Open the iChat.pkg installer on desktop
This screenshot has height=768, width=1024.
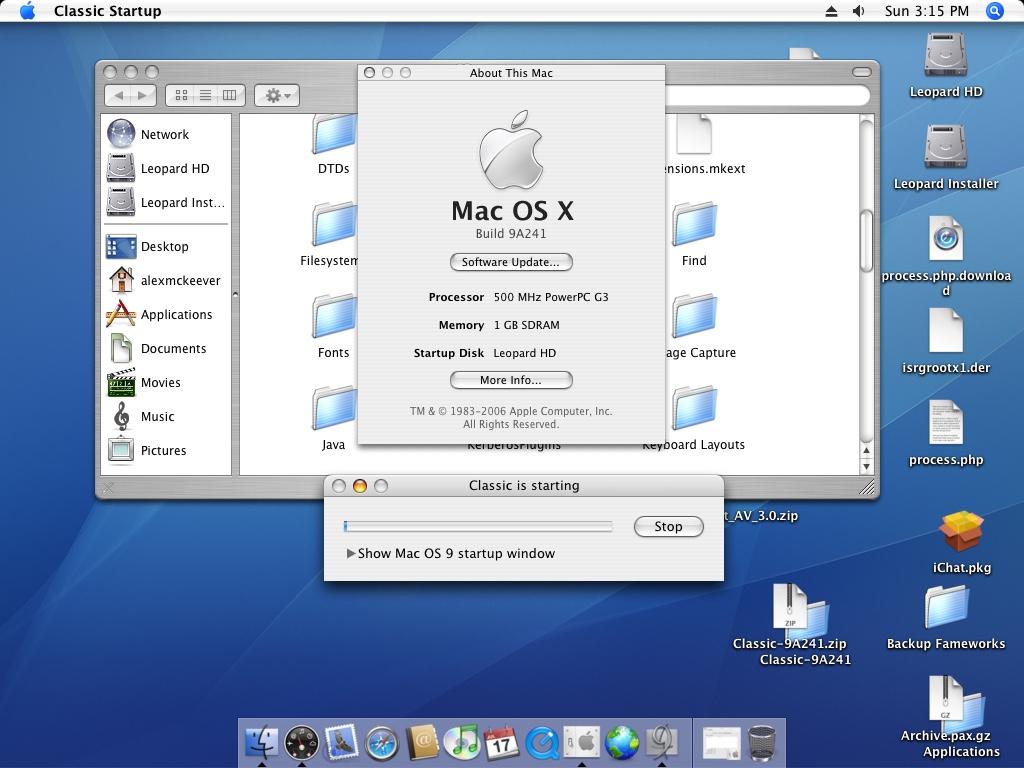(x=961, y=534)
